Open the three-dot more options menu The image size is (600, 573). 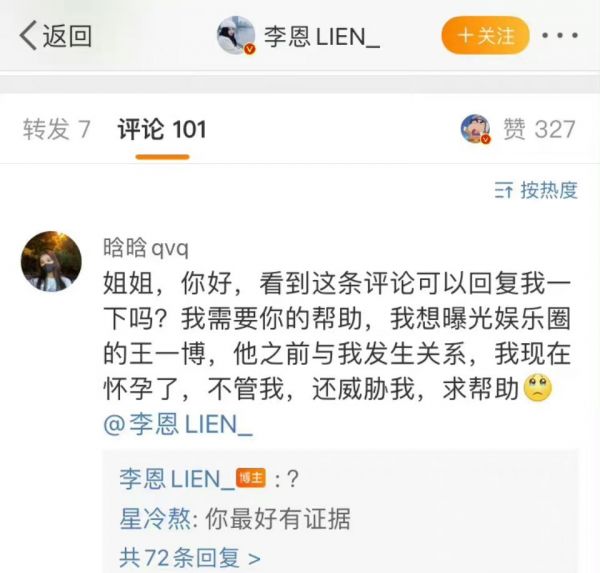click(x=560, y=36)
